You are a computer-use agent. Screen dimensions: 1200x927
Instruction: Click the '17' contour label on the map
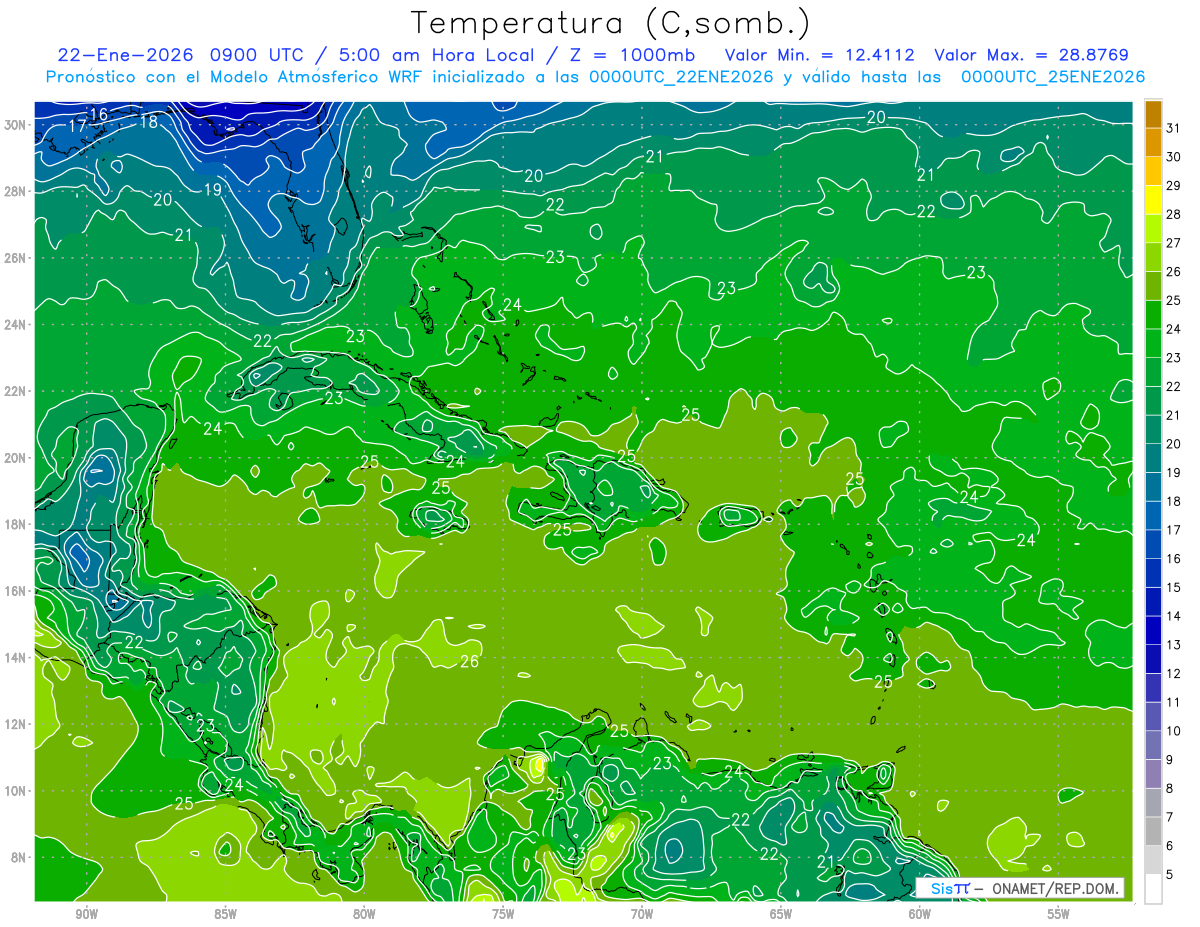[x=77, y=126]
